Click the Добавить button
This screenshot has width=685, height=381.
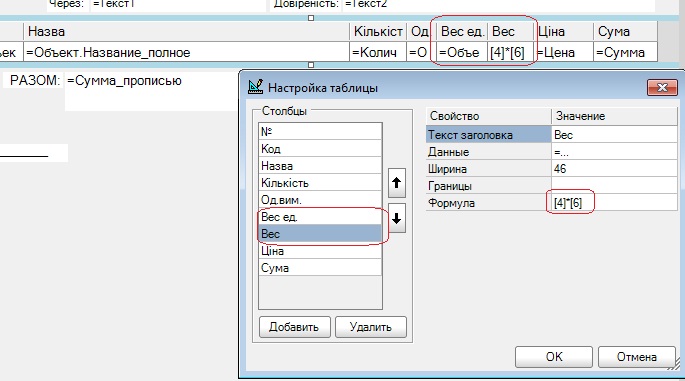(x=294, y=327)
